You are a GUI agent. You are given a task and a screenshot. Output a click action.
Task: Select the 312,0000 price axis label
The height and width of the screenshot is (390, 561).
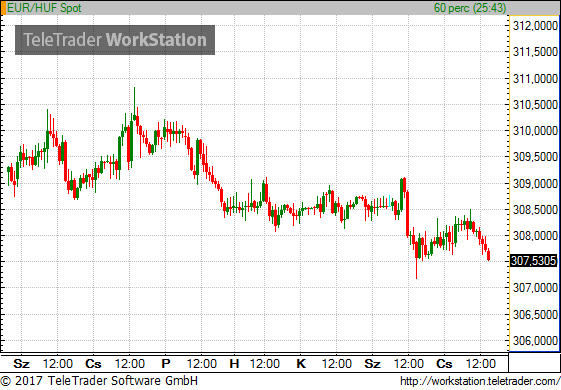point(535,26)
